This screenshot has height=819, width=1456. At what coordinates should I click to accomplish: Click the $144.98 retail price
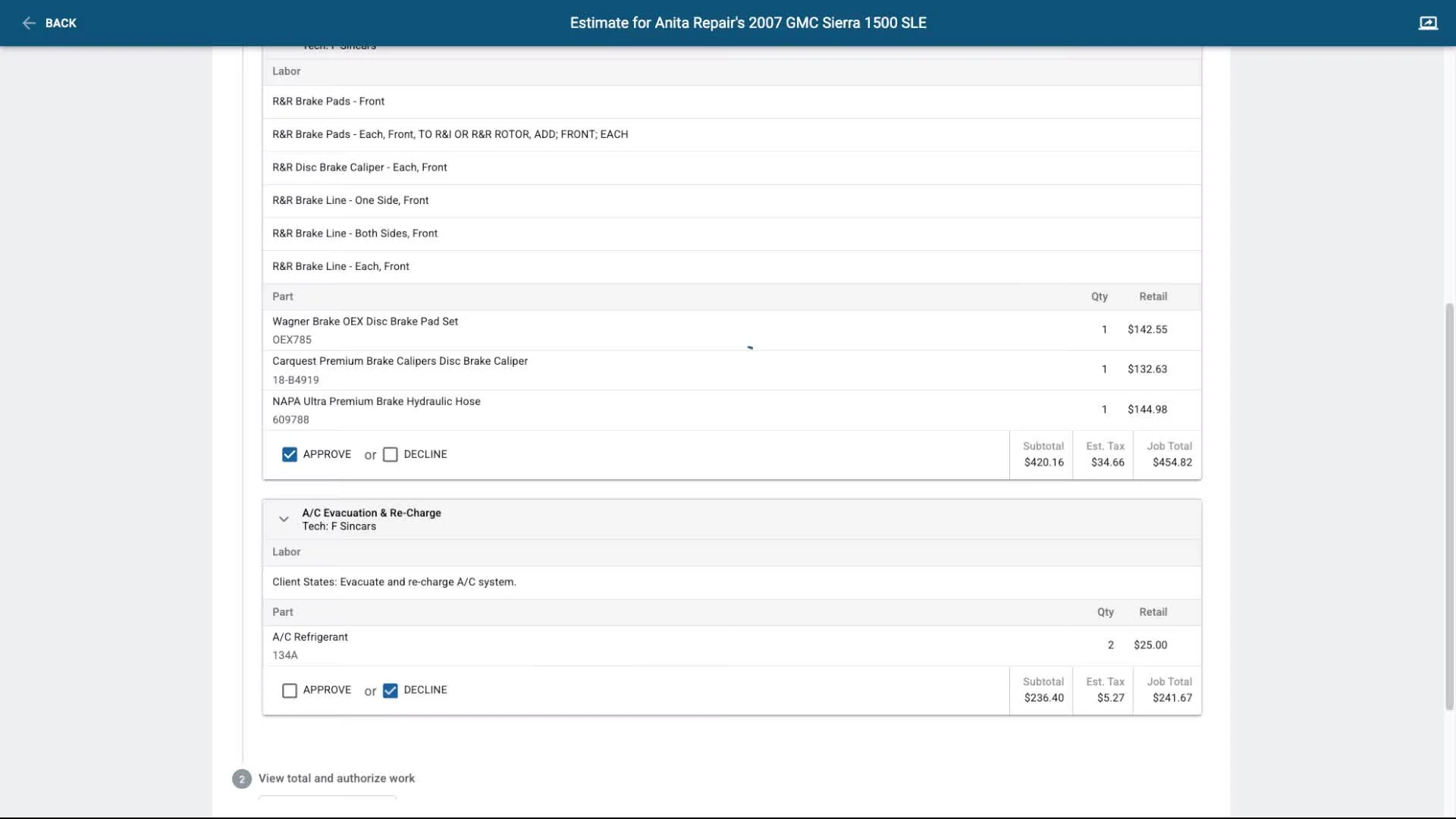(x=1147, y=409)
